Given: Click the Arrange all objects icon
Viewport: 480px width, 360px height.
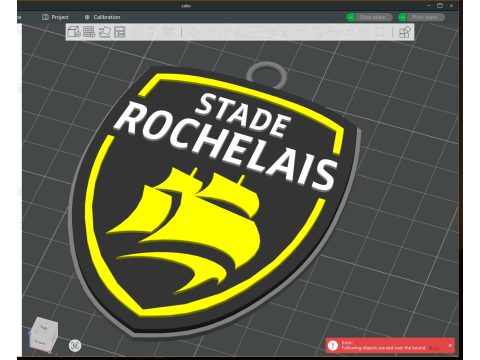Looking at the screenshot, I should coord(120,32).
